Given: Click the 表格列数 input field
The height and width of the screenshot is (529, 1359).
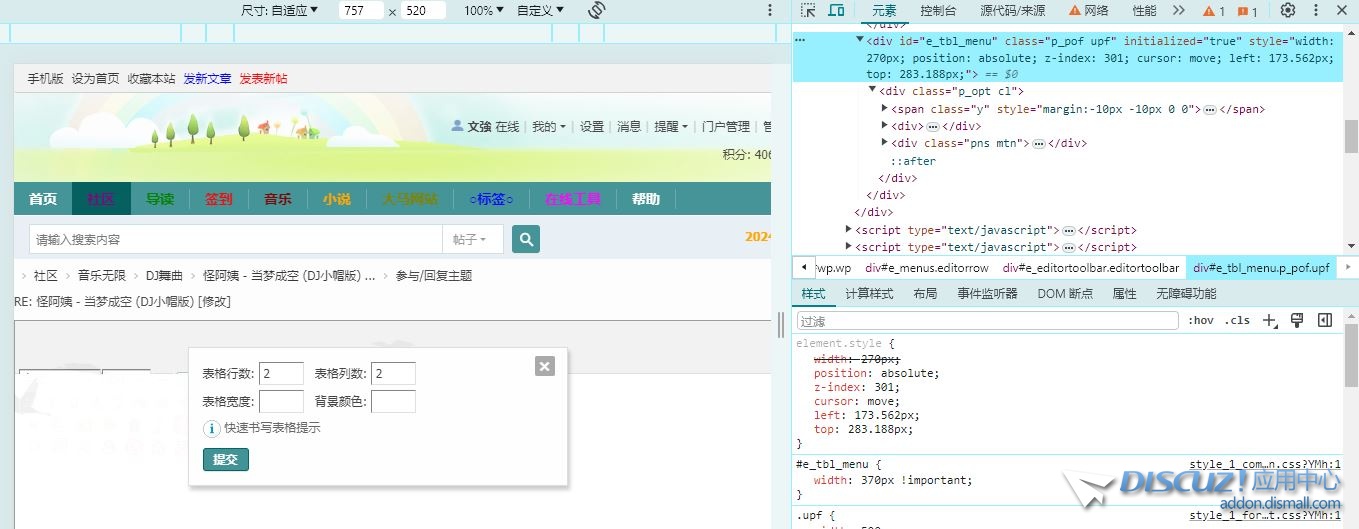Looking at the screenshot, I should 393,374.
